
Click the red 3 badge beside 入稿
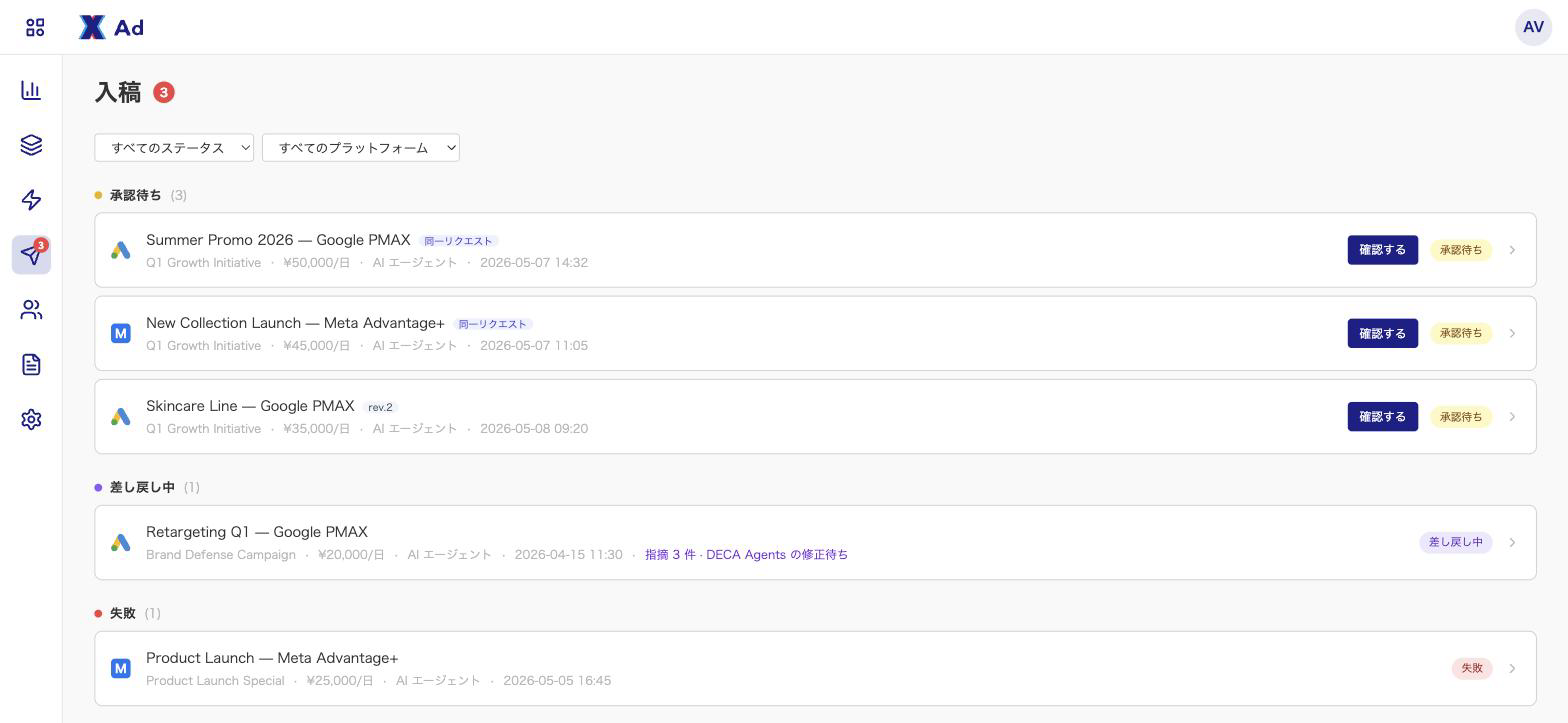click(x=164, y=92)
